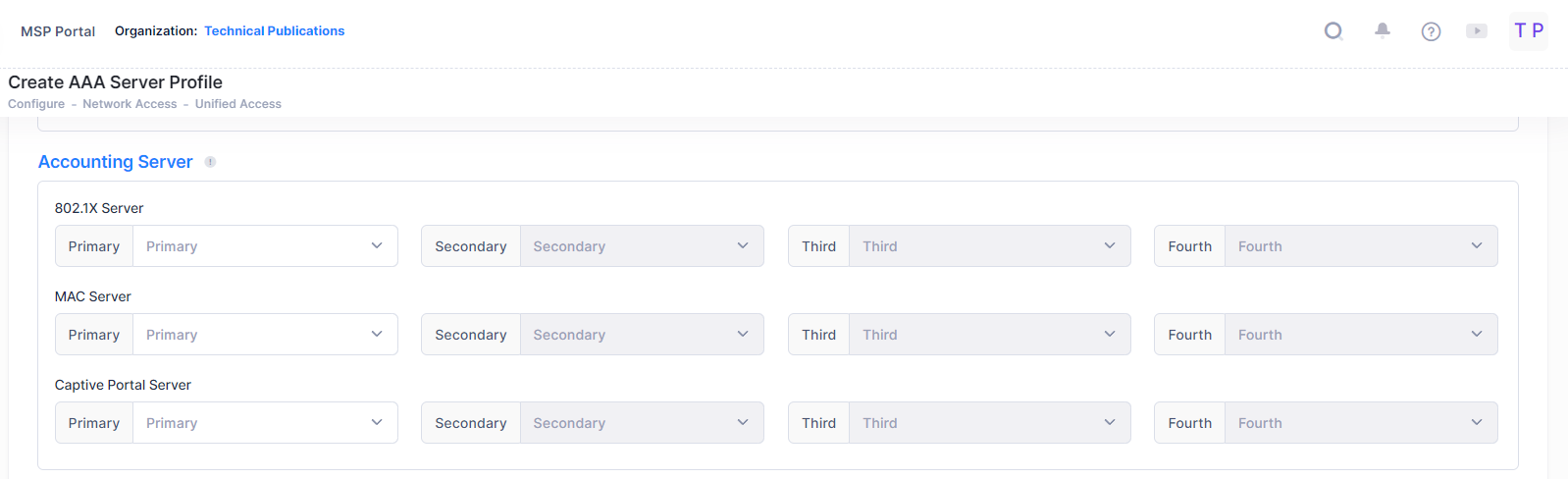Click the video tutorial play icon

point(1476,31)
